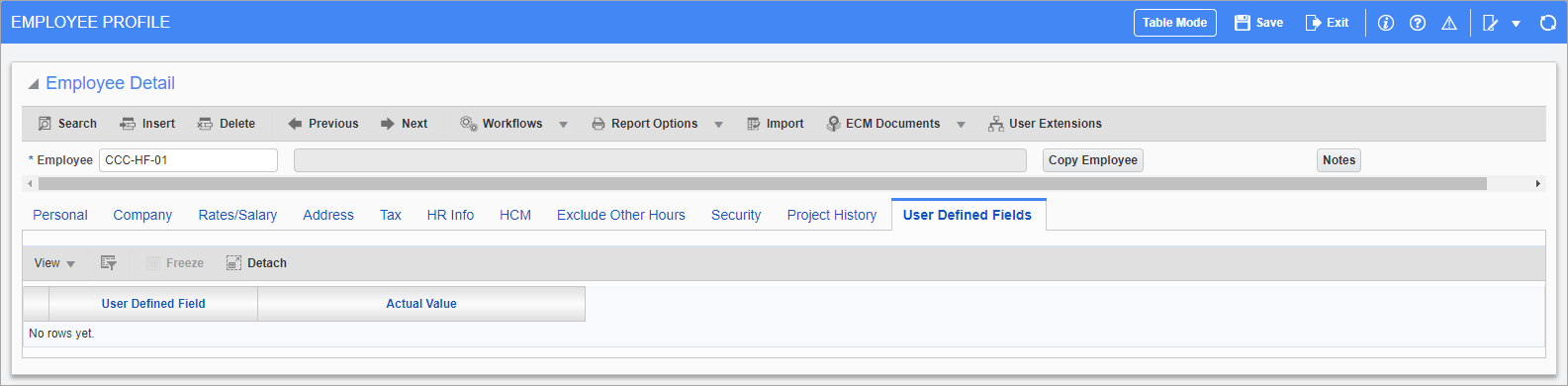The image size is (1568, 386).
Task: Click the Table Mode button
Action: [1175, 23]
